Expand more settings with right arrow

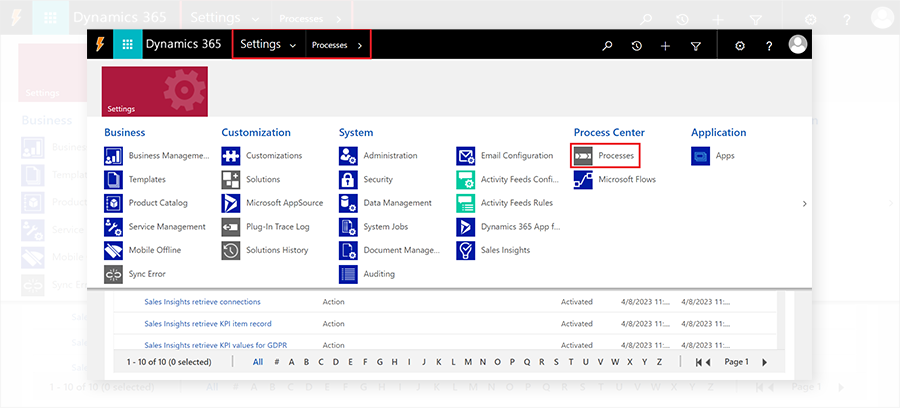tap(804, 204)
